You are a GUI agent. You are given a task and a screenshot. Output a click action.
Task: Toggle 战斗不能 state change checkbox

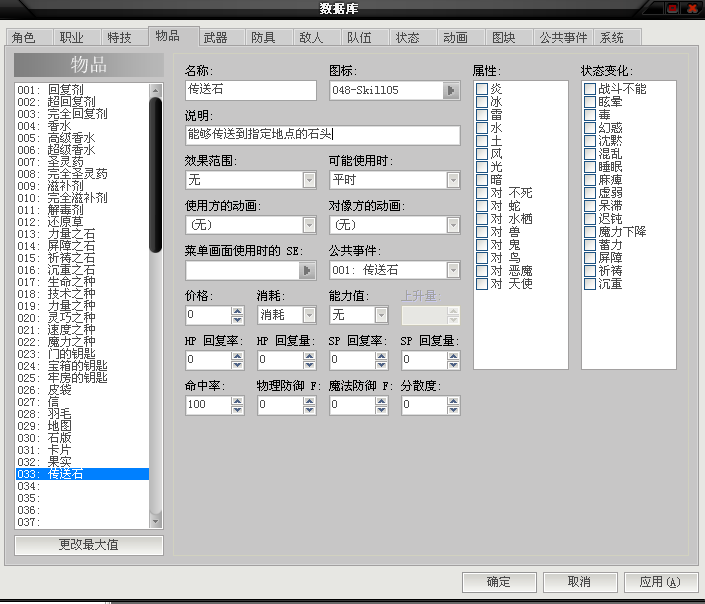[590, 89]
